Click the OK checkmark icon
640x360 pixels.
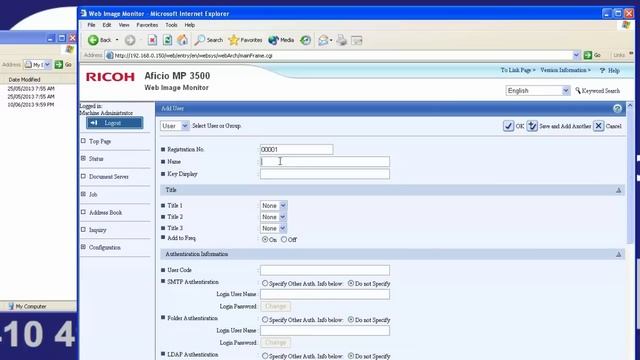508,126
